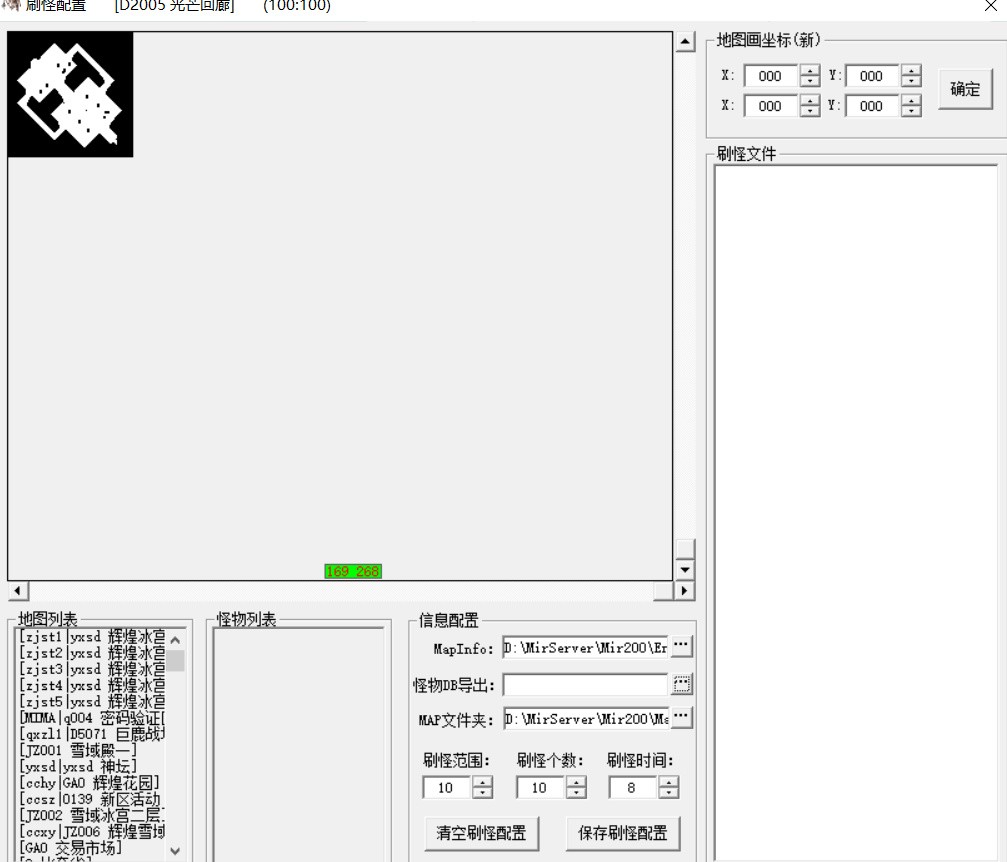
Task: Decrease the second Y coordinate with its down arrow
Action: pos(911,111)
